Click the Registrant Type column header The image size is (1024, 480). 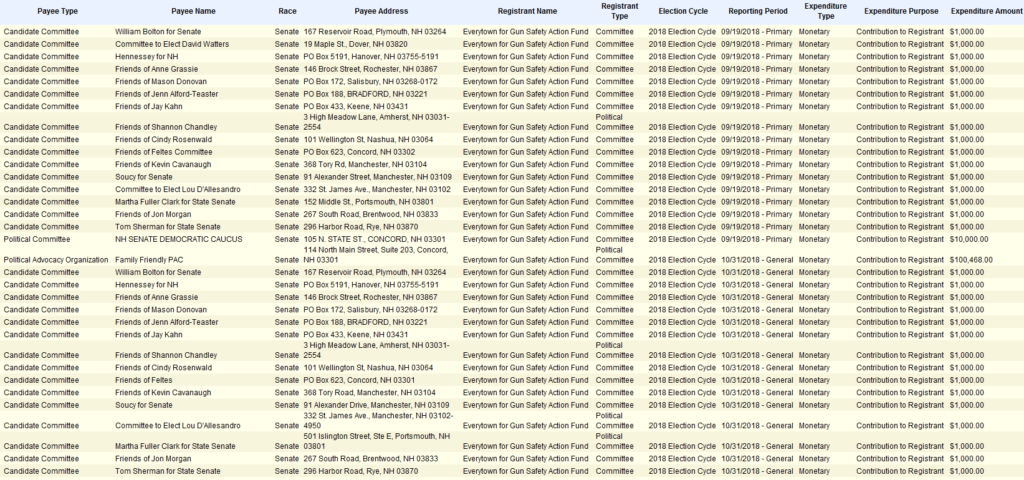[620, 11]
